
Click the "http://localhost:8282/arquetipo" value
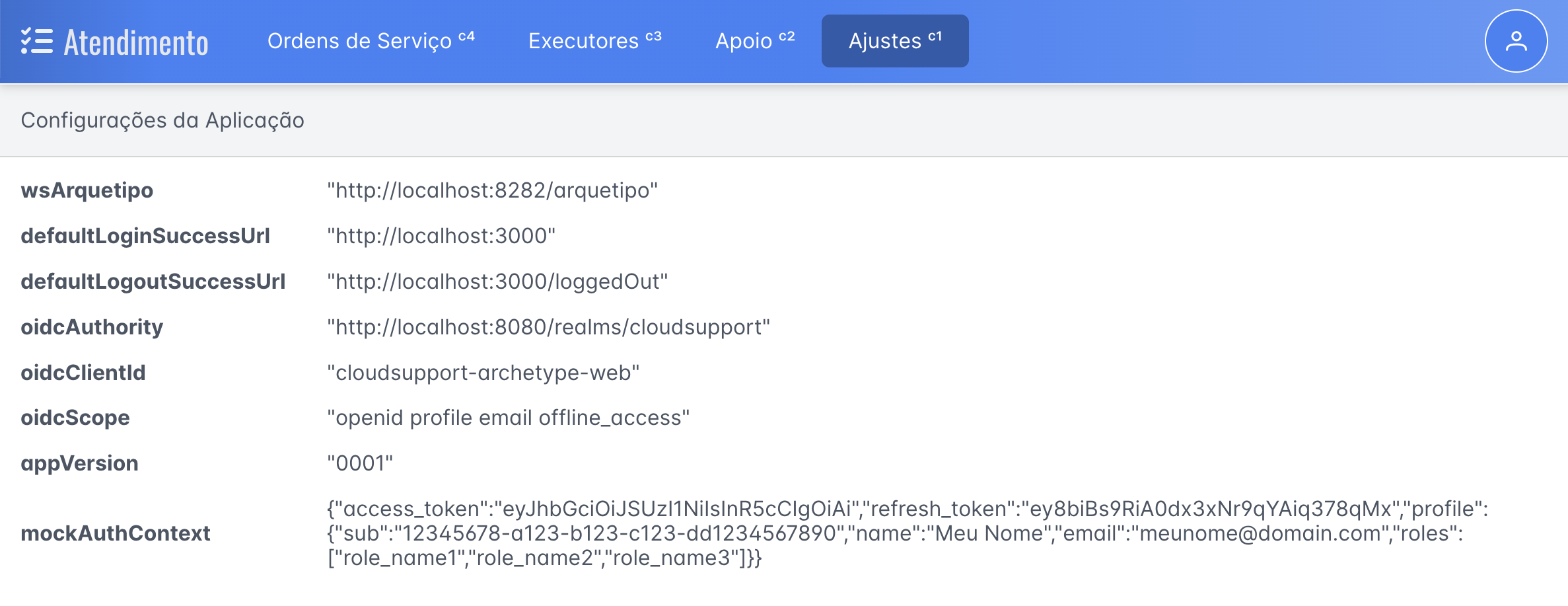(x=493, y=190)
